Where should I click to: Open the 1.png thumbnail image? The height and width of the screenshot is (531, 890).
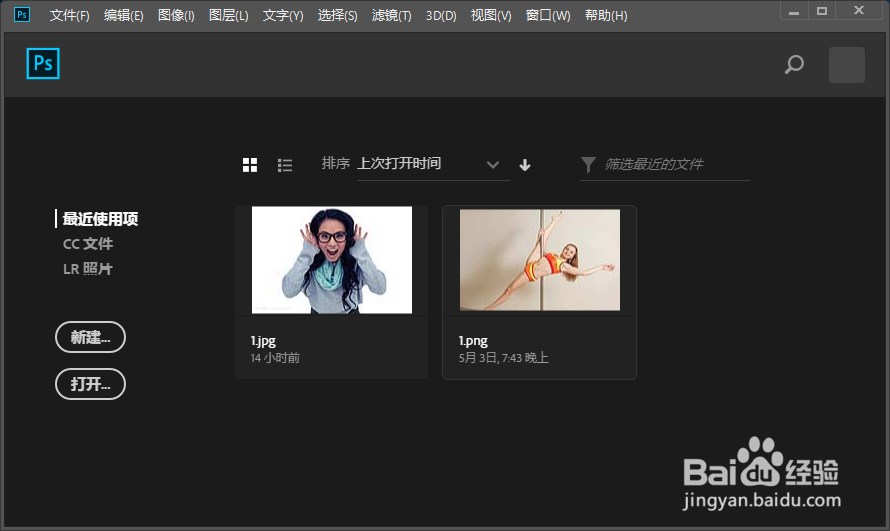[x=540, y=260]
